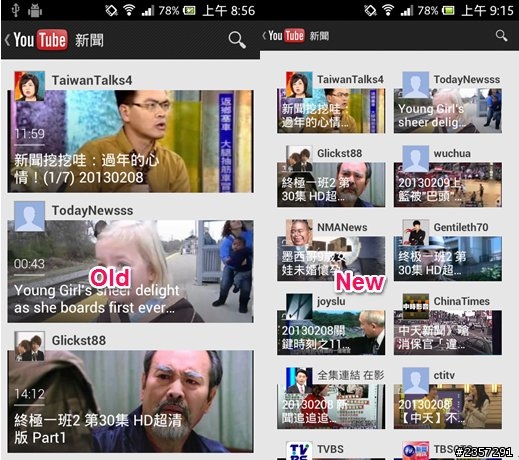
Task: Select TaiwanTalks4 channel name in Old layout
Action: tap(92, 80)
